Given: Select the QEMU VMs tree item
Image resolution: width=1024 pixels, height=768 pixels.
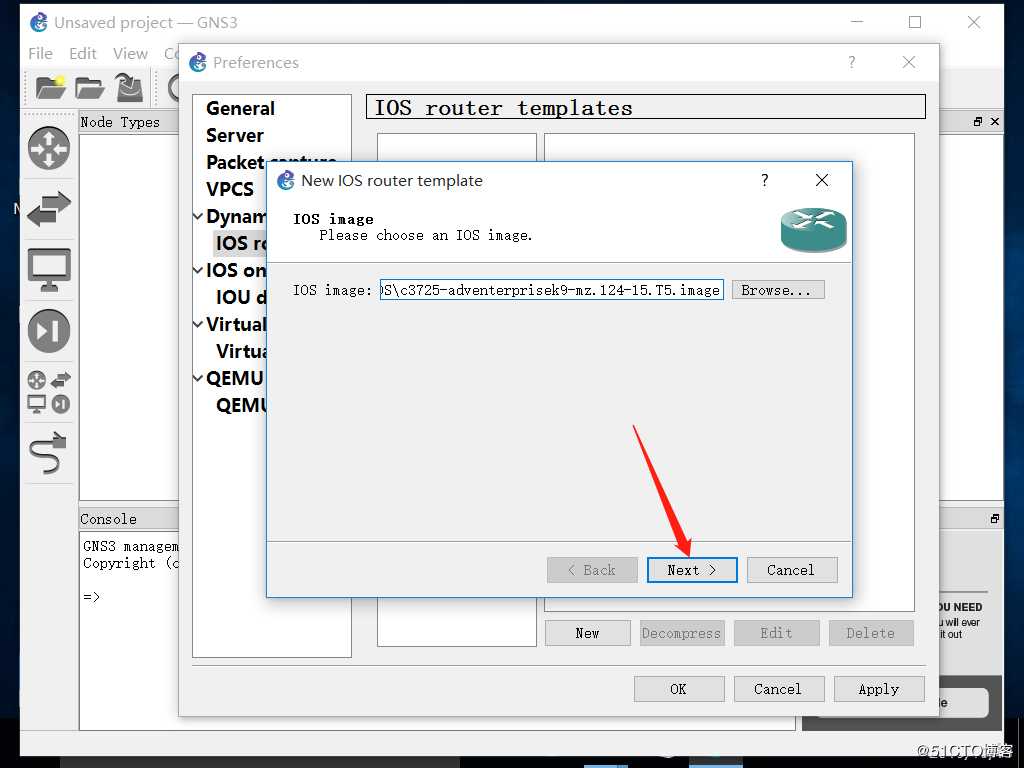Looking at the screenshot, I should [x=241, y=406].
